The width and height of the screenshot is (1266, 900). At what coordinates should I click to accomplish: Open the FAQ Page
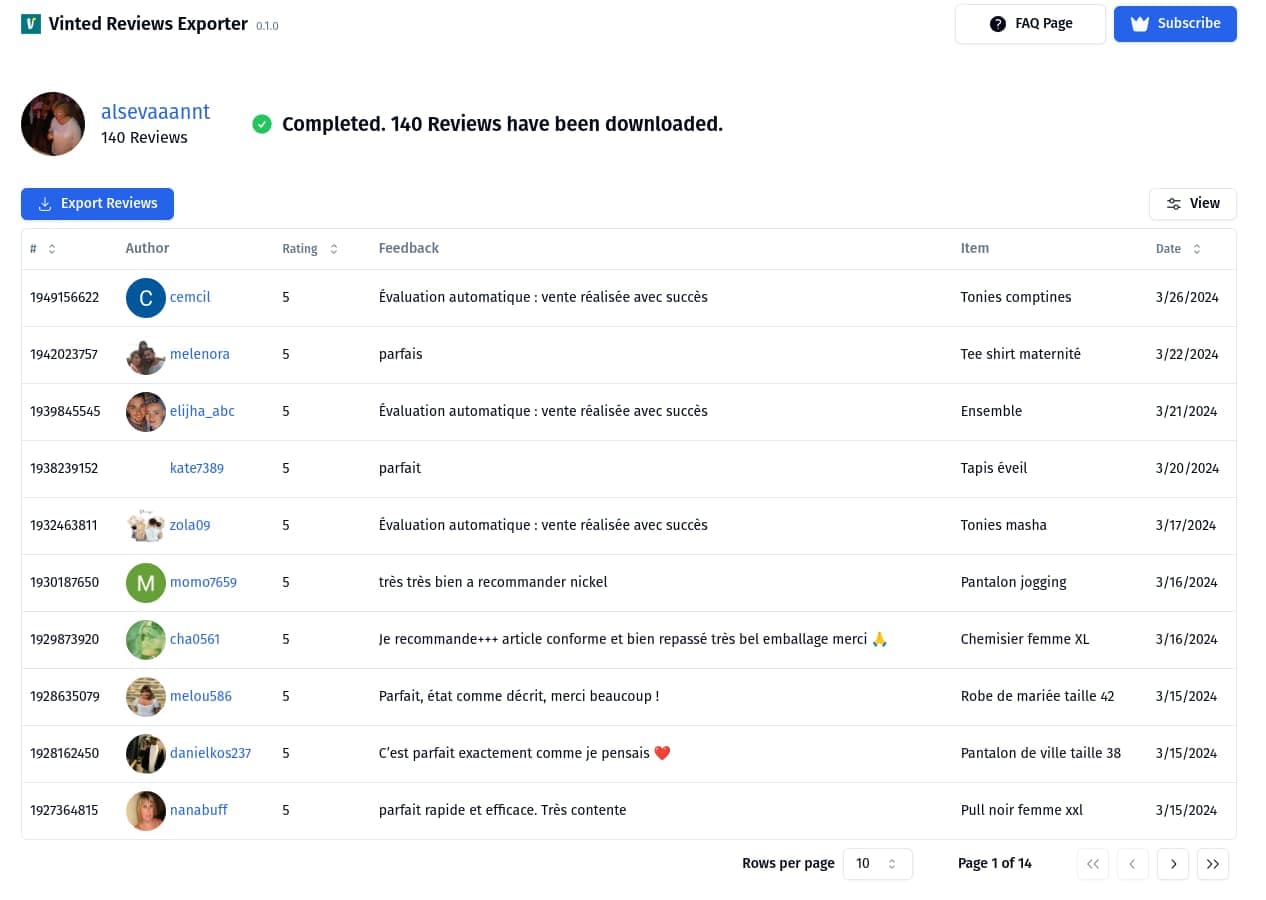(x=1030, y=24)
